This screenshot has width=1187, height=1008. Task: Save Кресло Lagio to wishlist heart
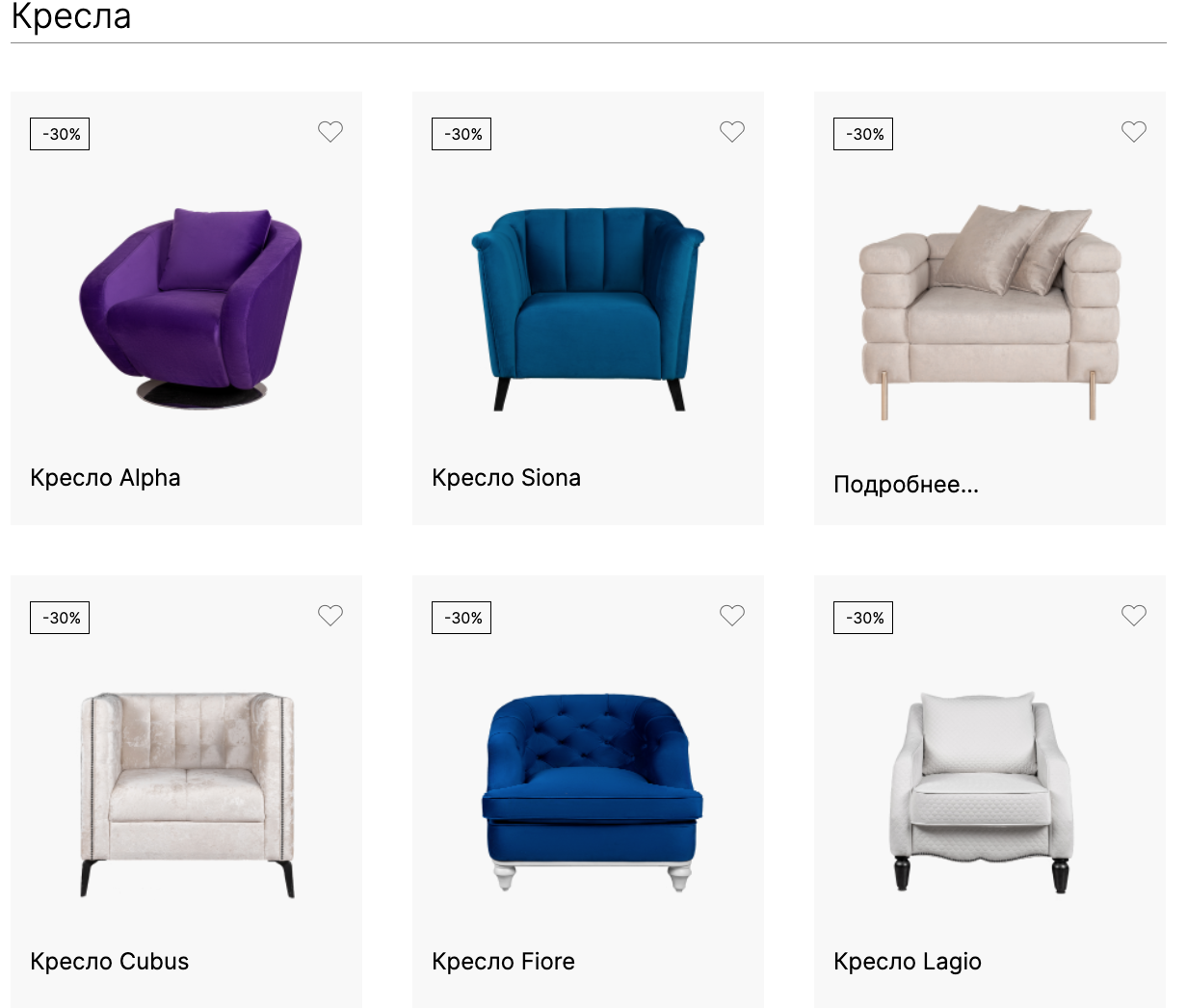pos(1134,616)
